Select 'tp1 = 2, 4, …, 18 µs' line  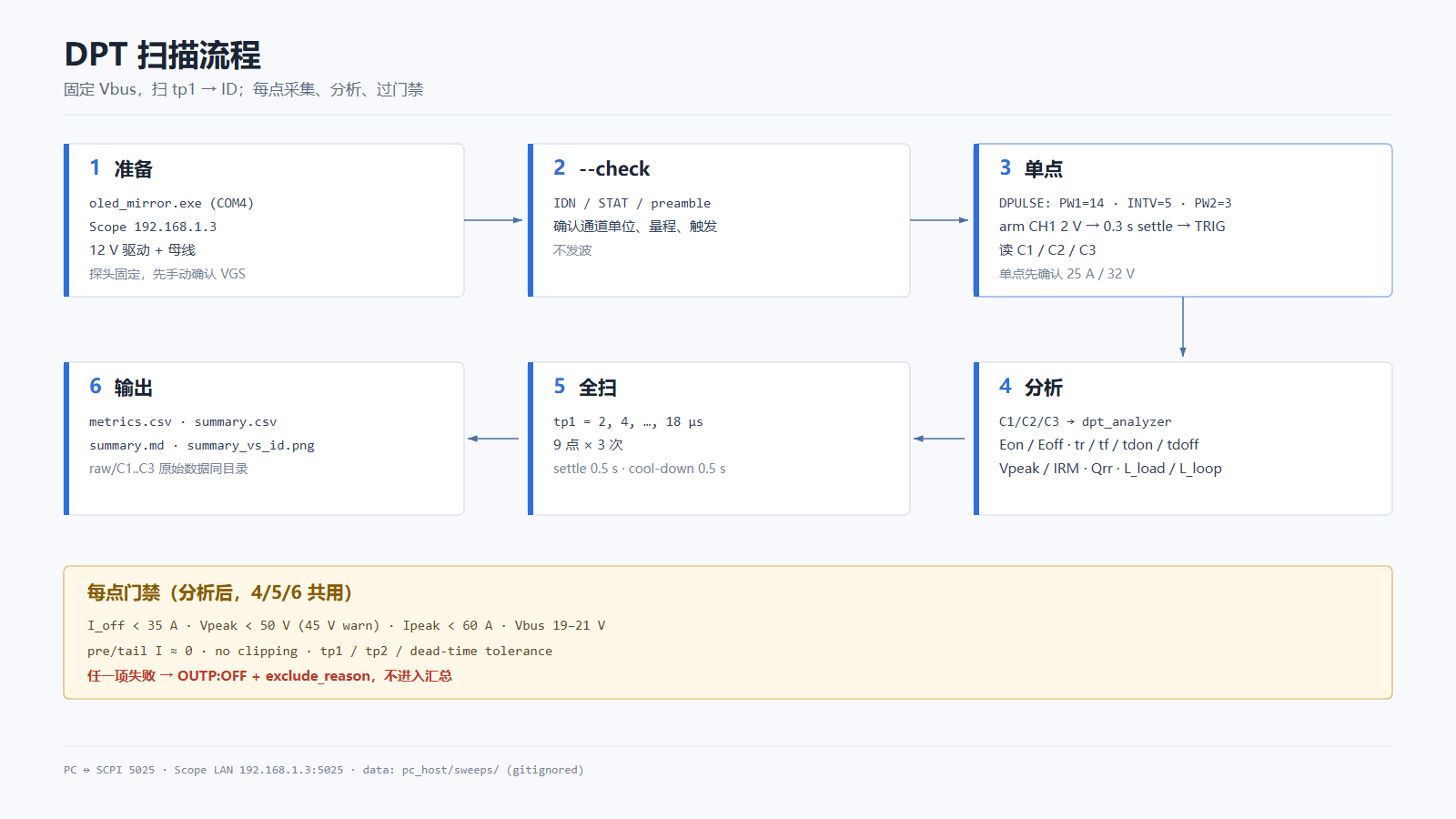(628, 421)
